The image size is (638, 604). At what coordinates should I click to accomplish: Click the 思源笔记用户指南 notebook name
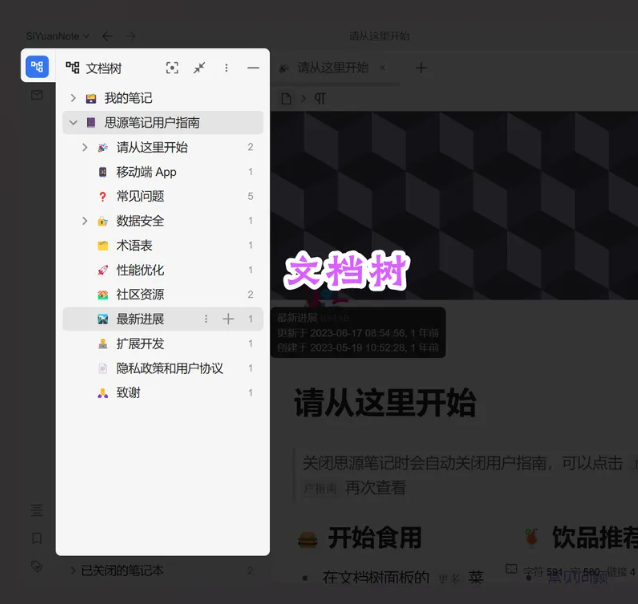pyautogui.click(x=152, y=123)
